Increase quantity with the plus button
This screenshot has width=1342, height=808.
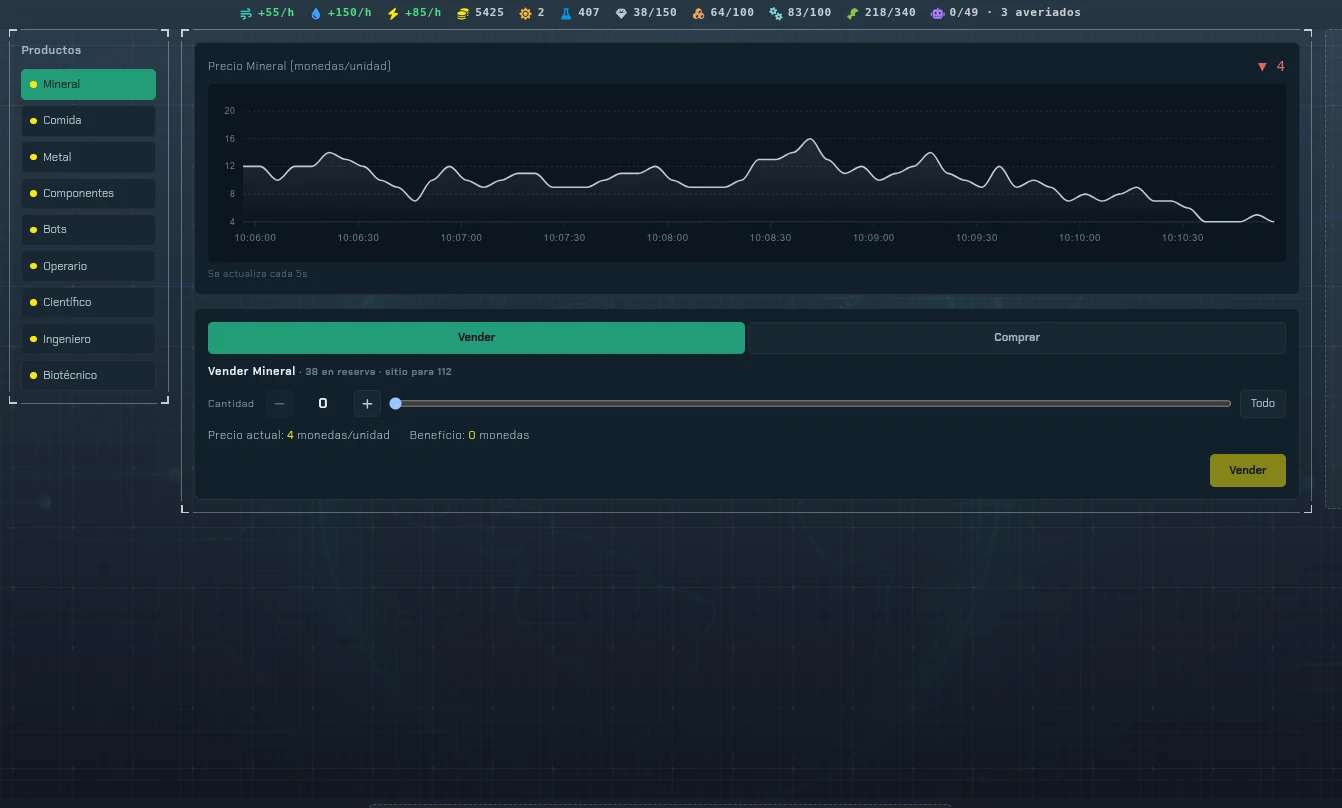pos(367,404)
